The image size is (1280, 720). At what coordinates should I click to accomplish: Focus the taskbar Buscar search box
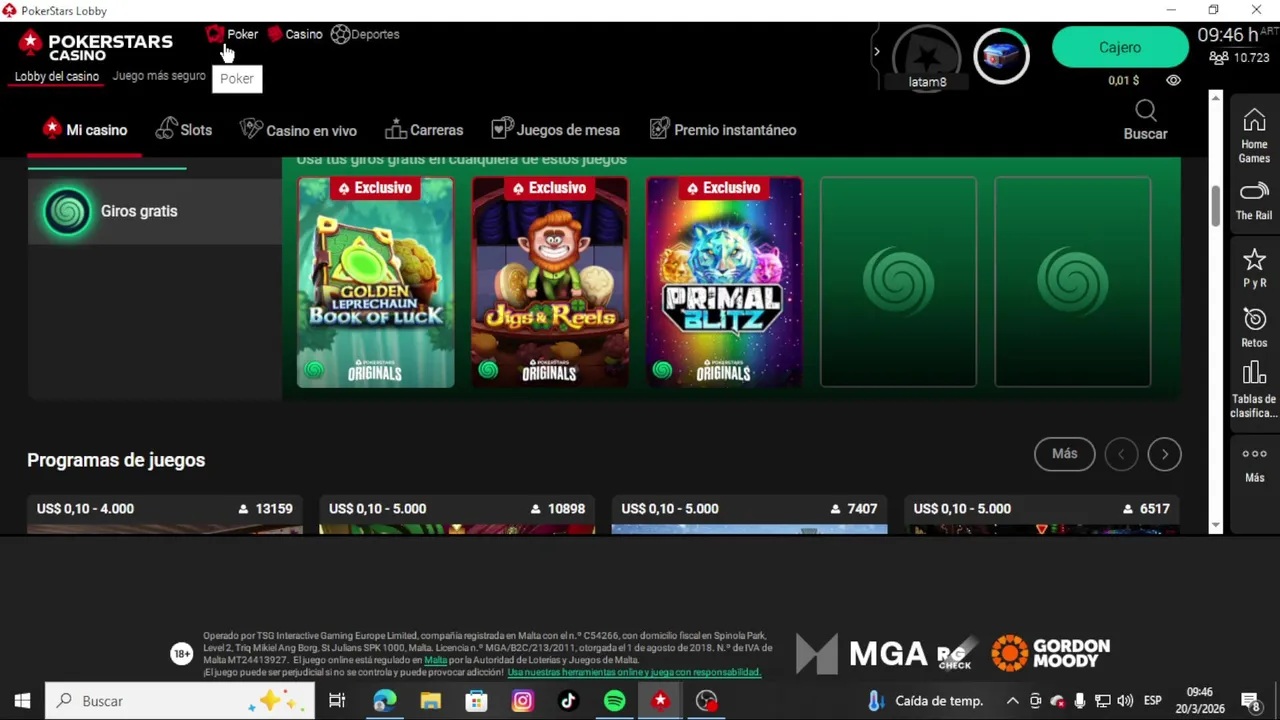(180, 701)
